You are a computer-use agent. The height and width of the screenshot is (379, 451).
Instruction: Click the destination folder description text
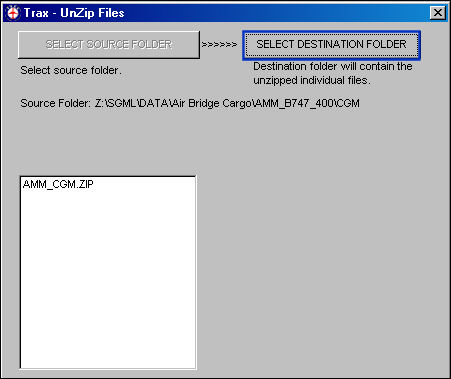pos(333,73)
